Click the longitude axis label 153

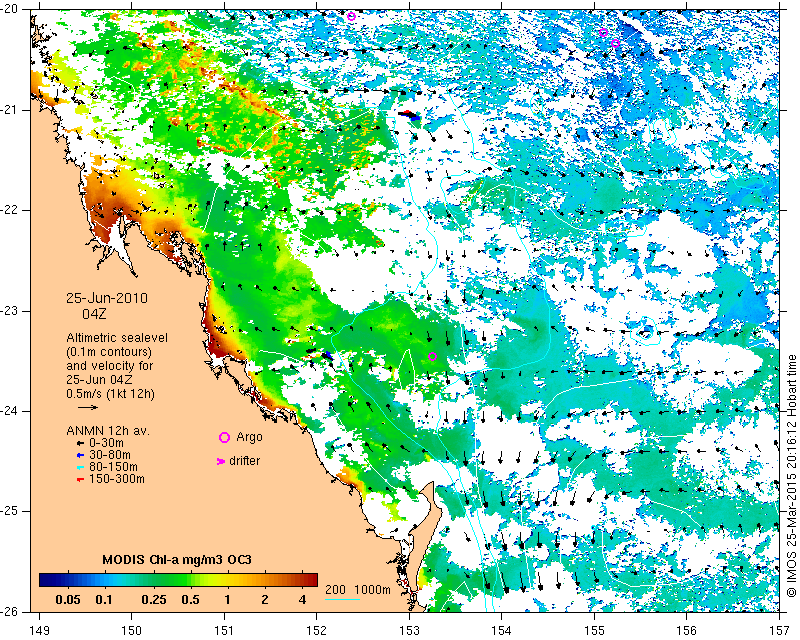[409, 631]
